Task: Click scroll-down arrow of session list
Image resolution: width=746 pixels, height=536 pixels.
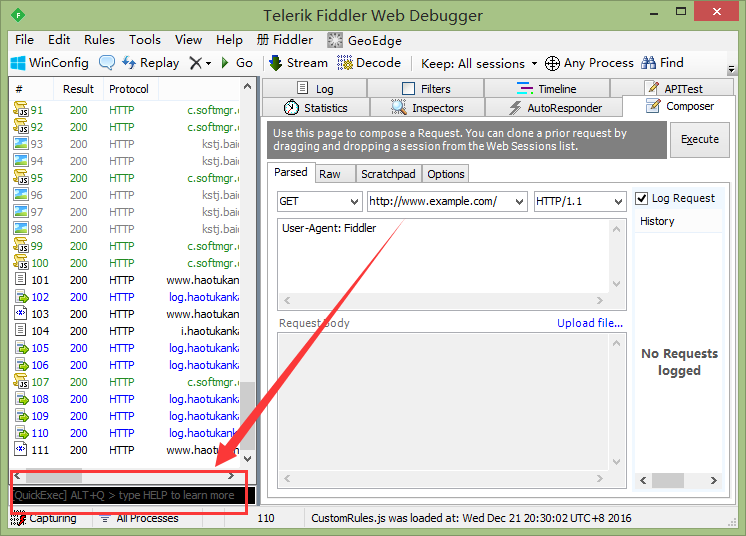Action: (x=247, y=458)
